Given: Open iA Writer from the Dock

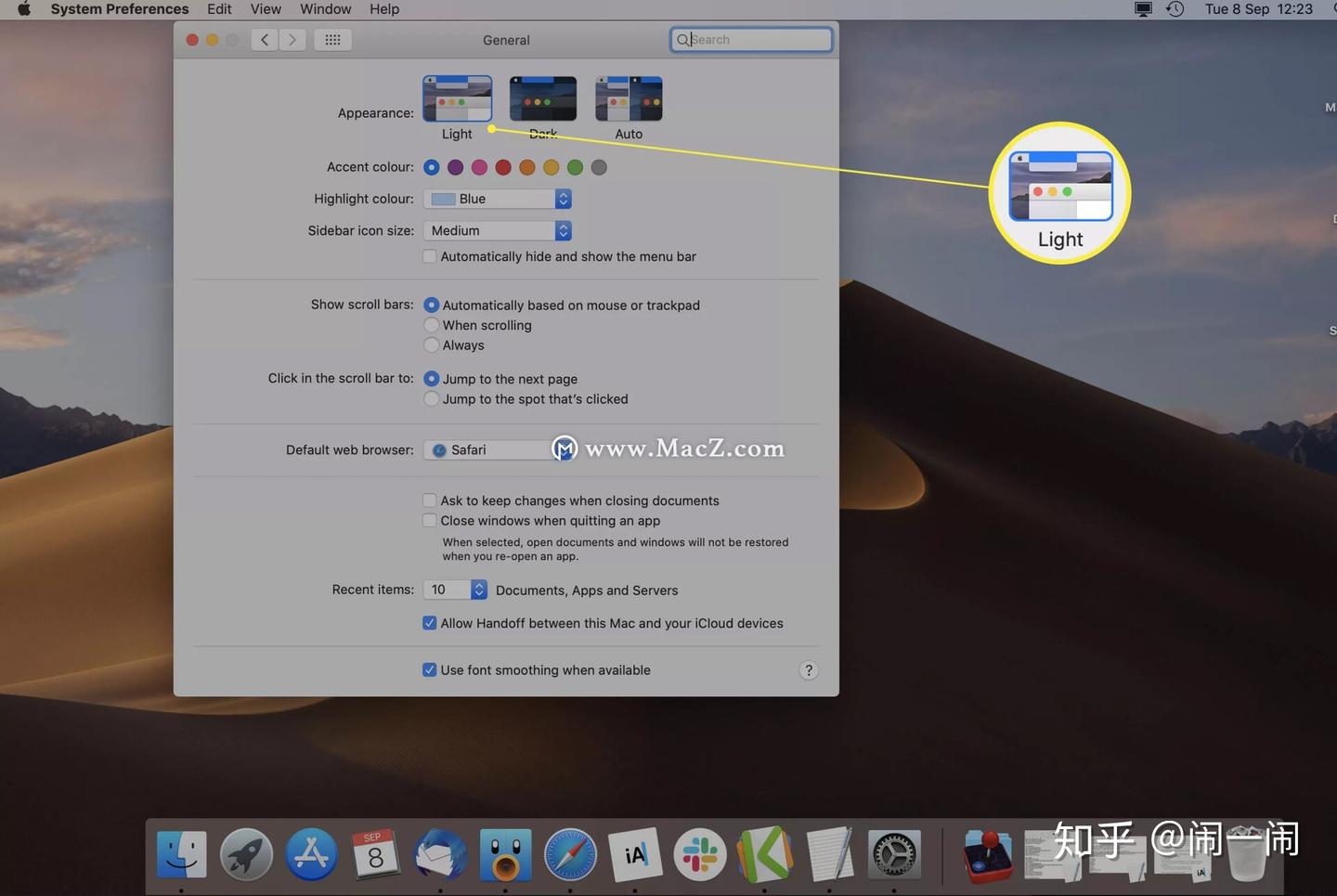Looking at the screenshot, I should click(635, 854).
